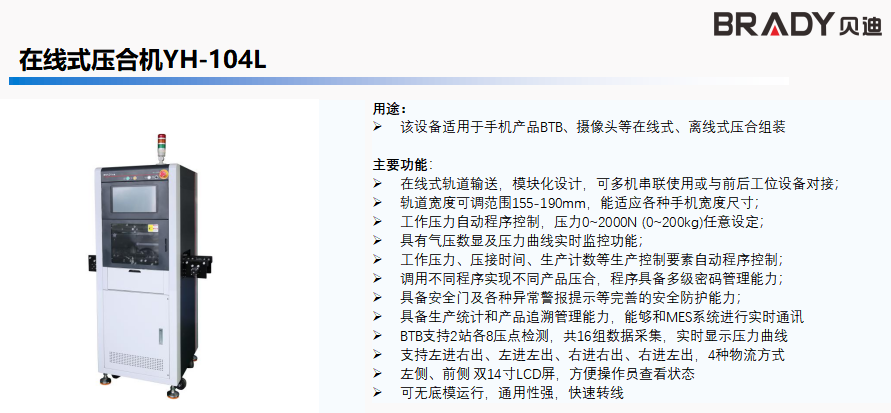Screen dimensions: 891x413
Task: Click the line 在线式轨道输送，模块化设计
Action: click(x=620, y=184)
